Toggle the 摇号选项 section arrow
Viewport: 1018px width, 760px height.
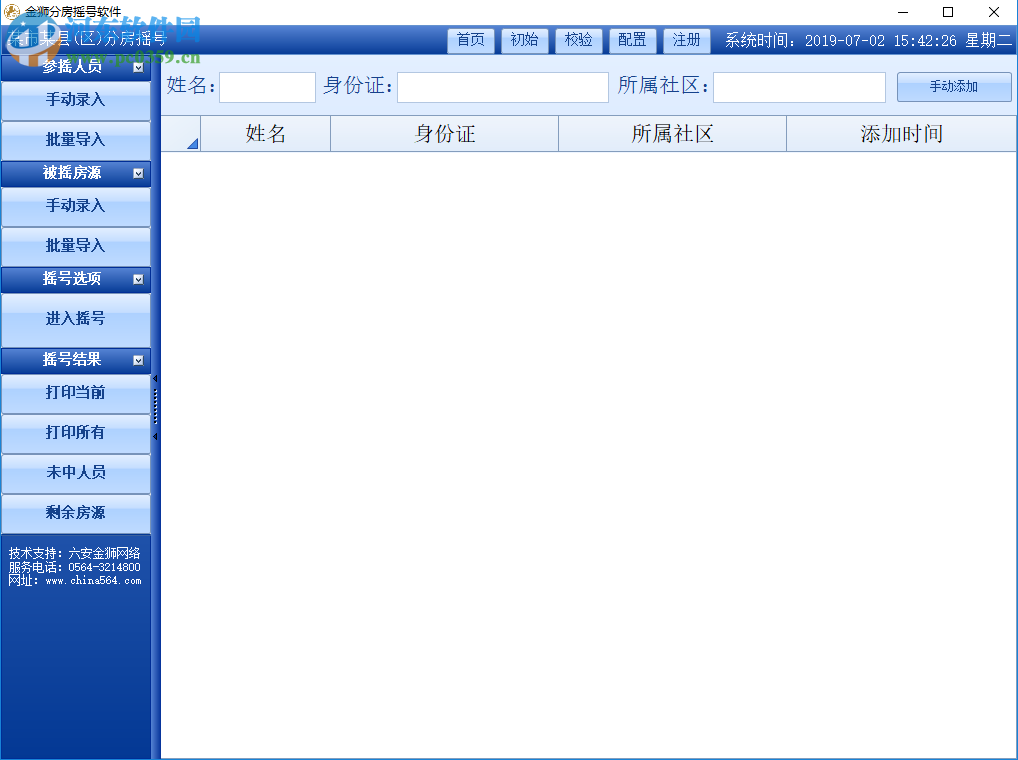(x=137, y=280)
